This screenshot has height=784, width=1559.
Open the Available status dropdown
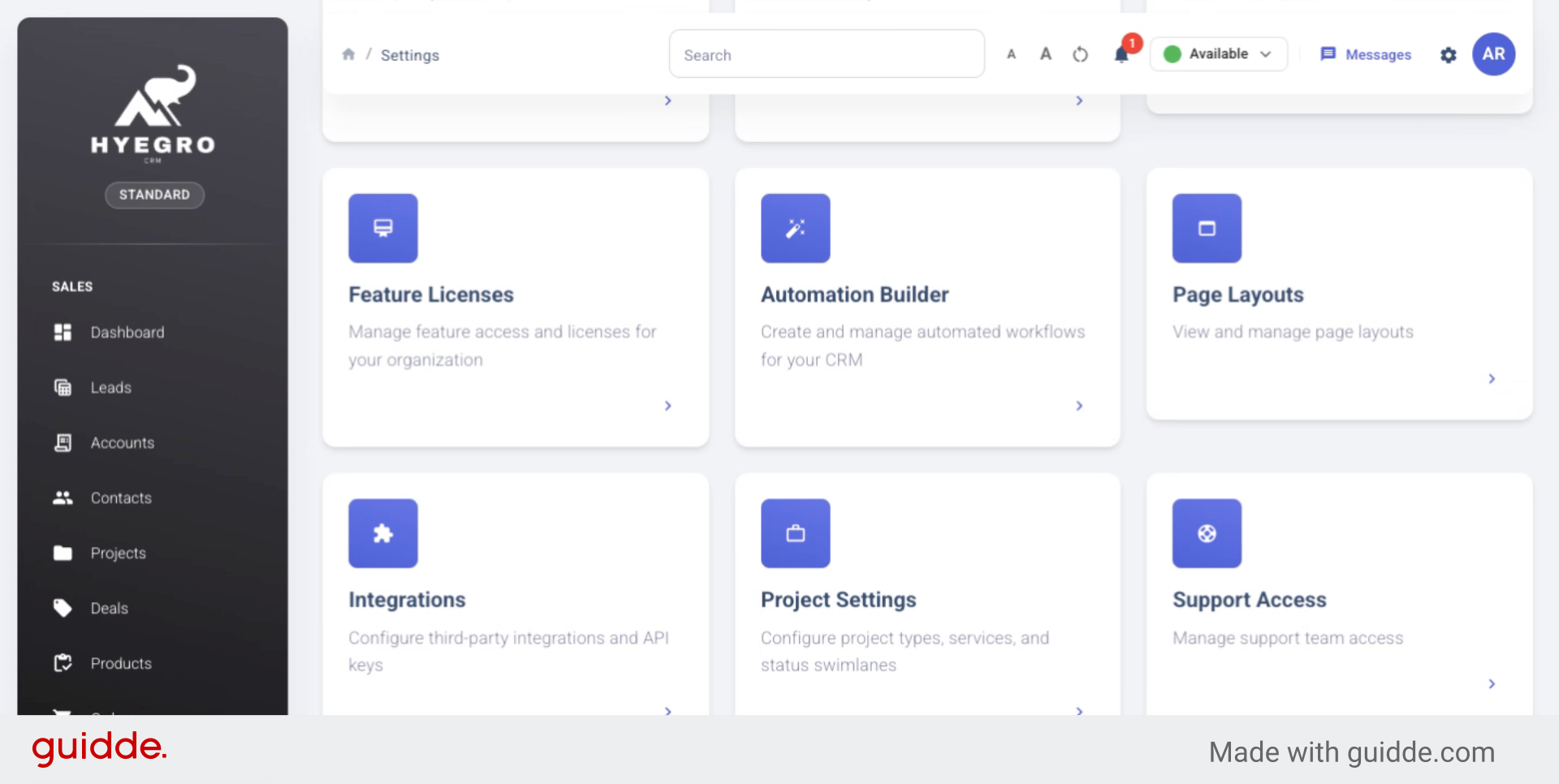(1218, 54)
